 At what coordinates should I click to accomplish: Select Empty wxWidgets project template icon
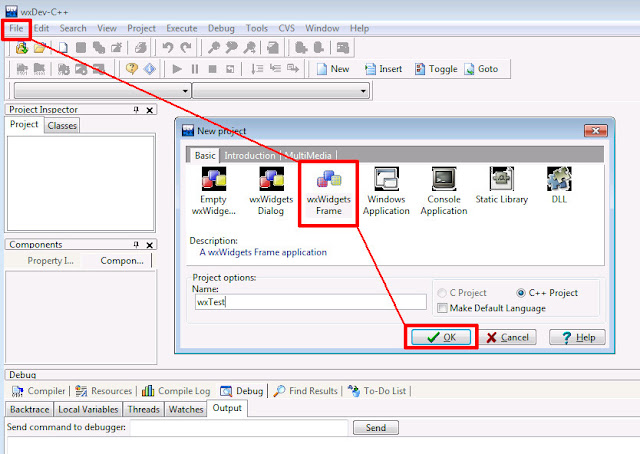point(213,191)
